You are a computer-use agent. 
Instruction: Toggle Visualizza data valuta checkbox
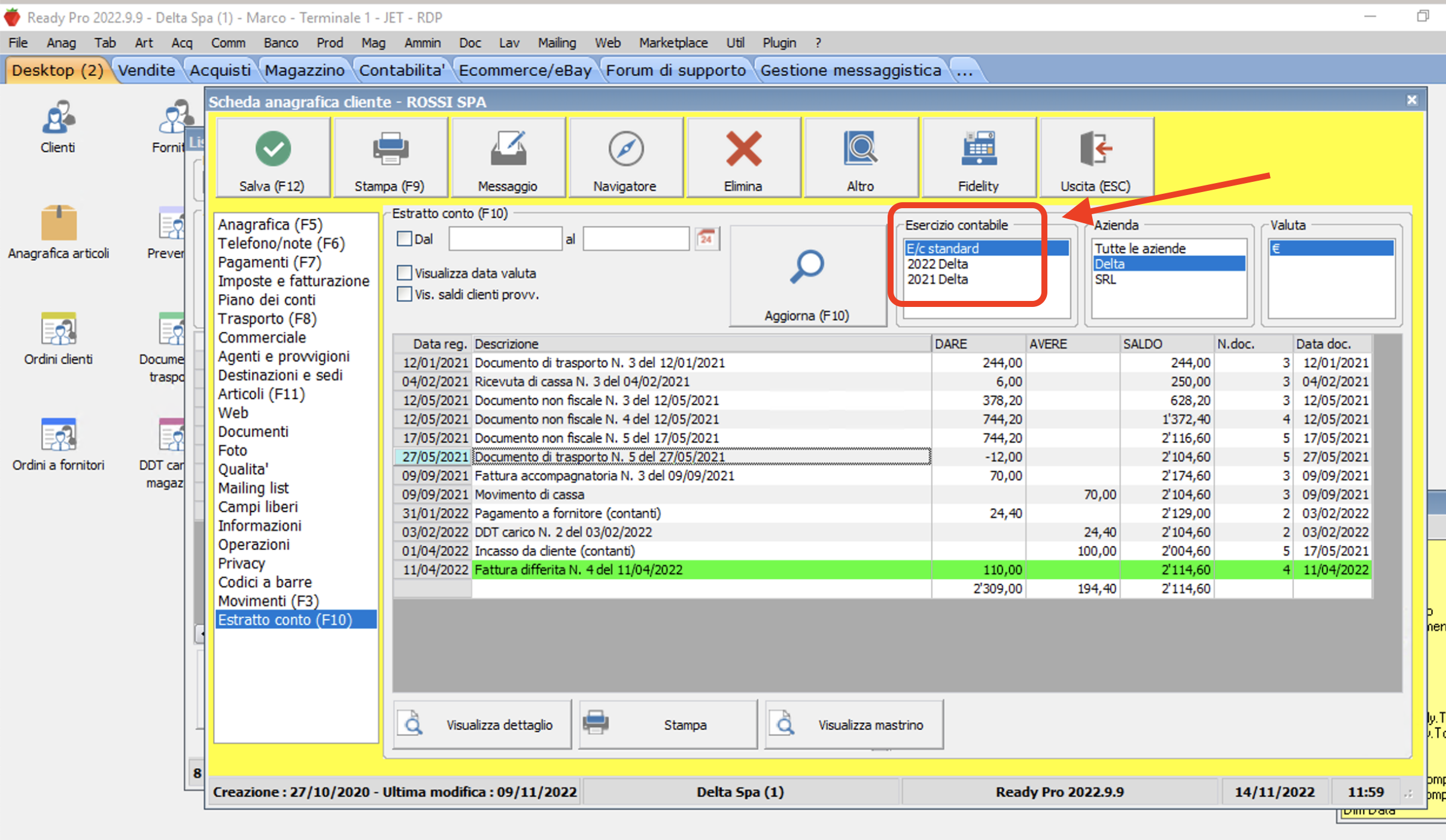405,273
